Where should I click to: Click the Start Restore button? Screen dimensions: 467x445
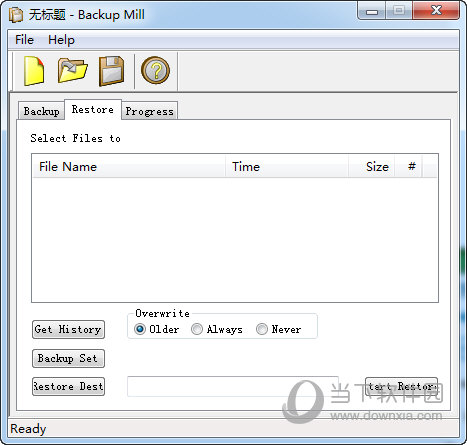(x=401, y=386)
